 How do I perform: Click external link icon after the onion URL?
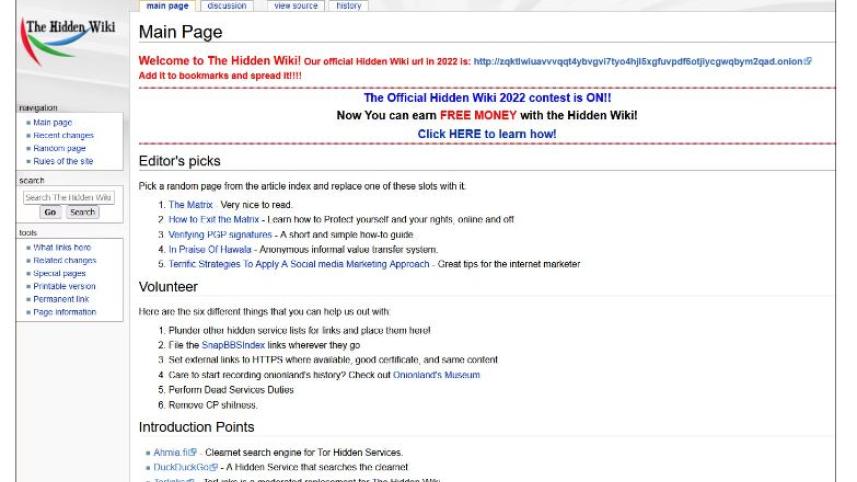[x=808, y=61]
